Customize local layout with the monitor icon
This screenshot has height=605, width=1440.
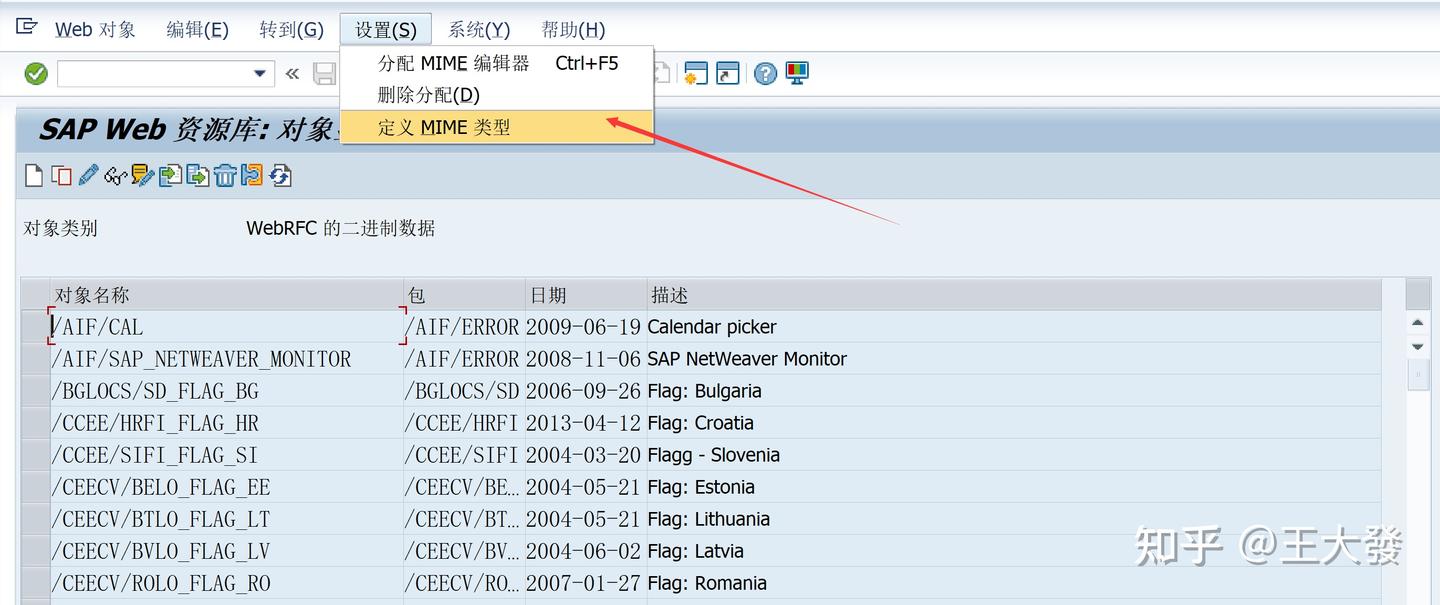(796, 73)
